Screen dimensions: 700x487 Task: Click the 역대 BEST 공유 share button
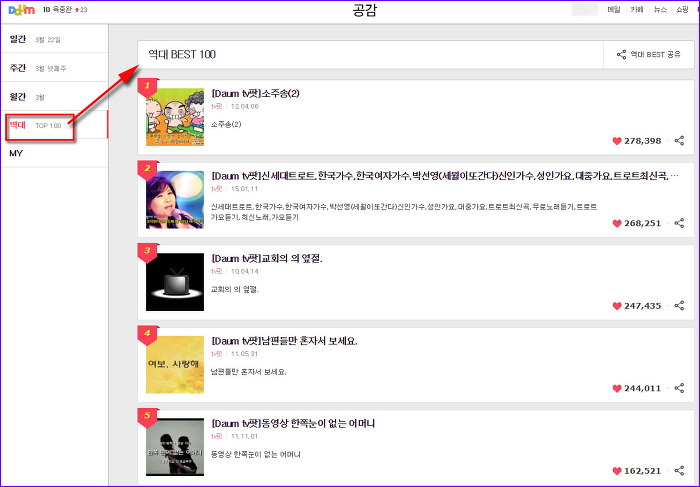(649, 54)
